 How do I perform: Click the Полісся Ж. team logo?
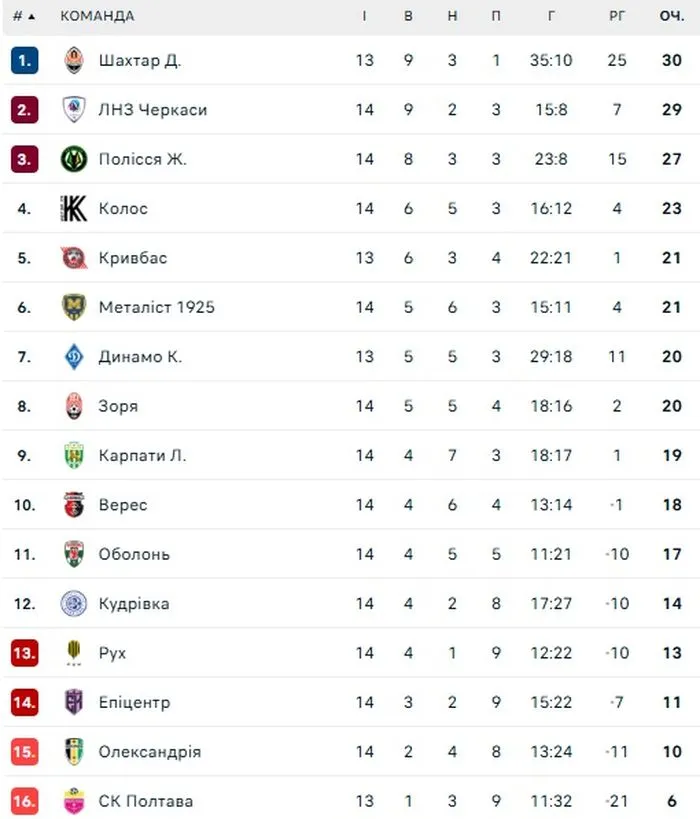[74, 159]
